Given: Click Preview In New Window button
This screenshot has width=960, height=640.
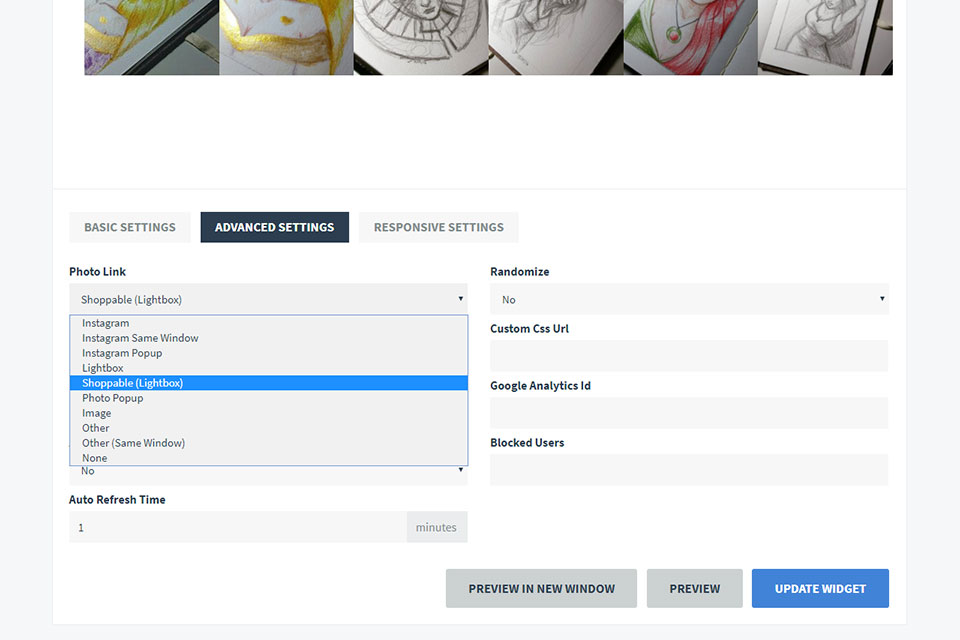Looking at the screenshot, I should (x=541, y=589).
